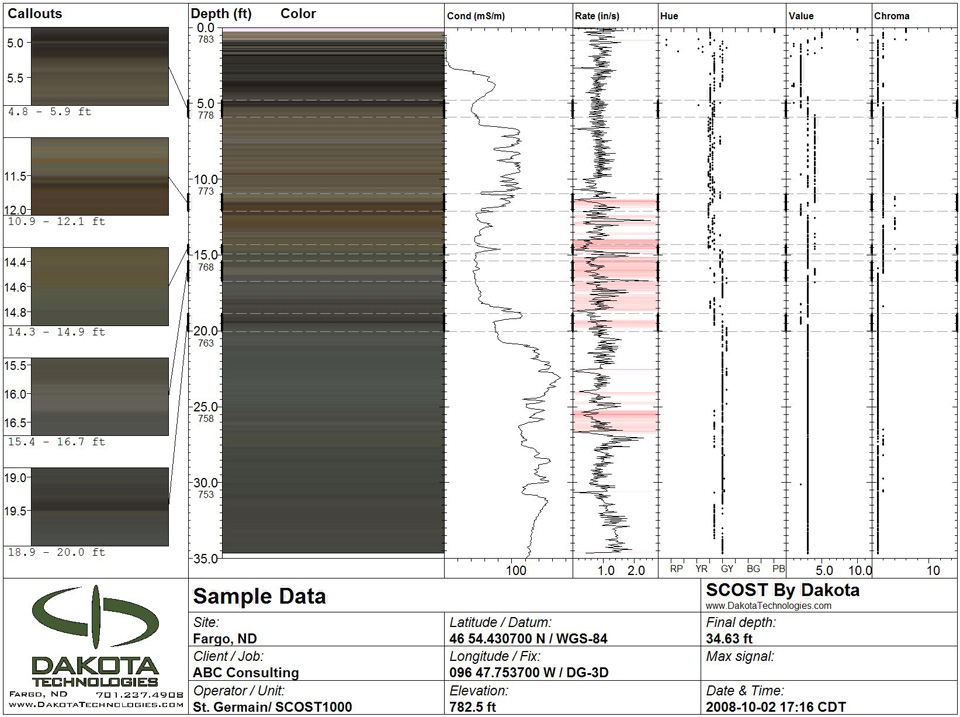The height and width of the screenshot is (717, 960).
Task: Click the website address below the Dakota logo
Action: pos(94,706)
